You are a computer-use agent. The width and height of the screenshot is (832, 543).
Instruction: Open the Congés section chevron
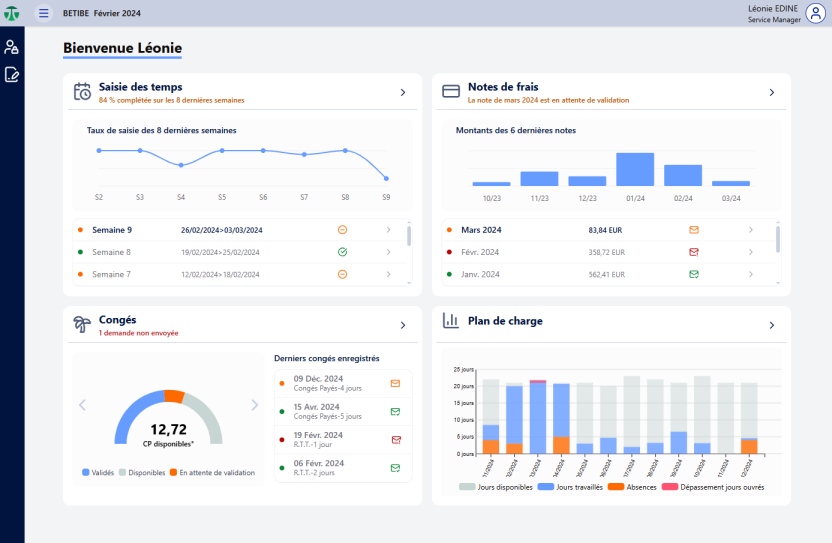pos(403,325)
